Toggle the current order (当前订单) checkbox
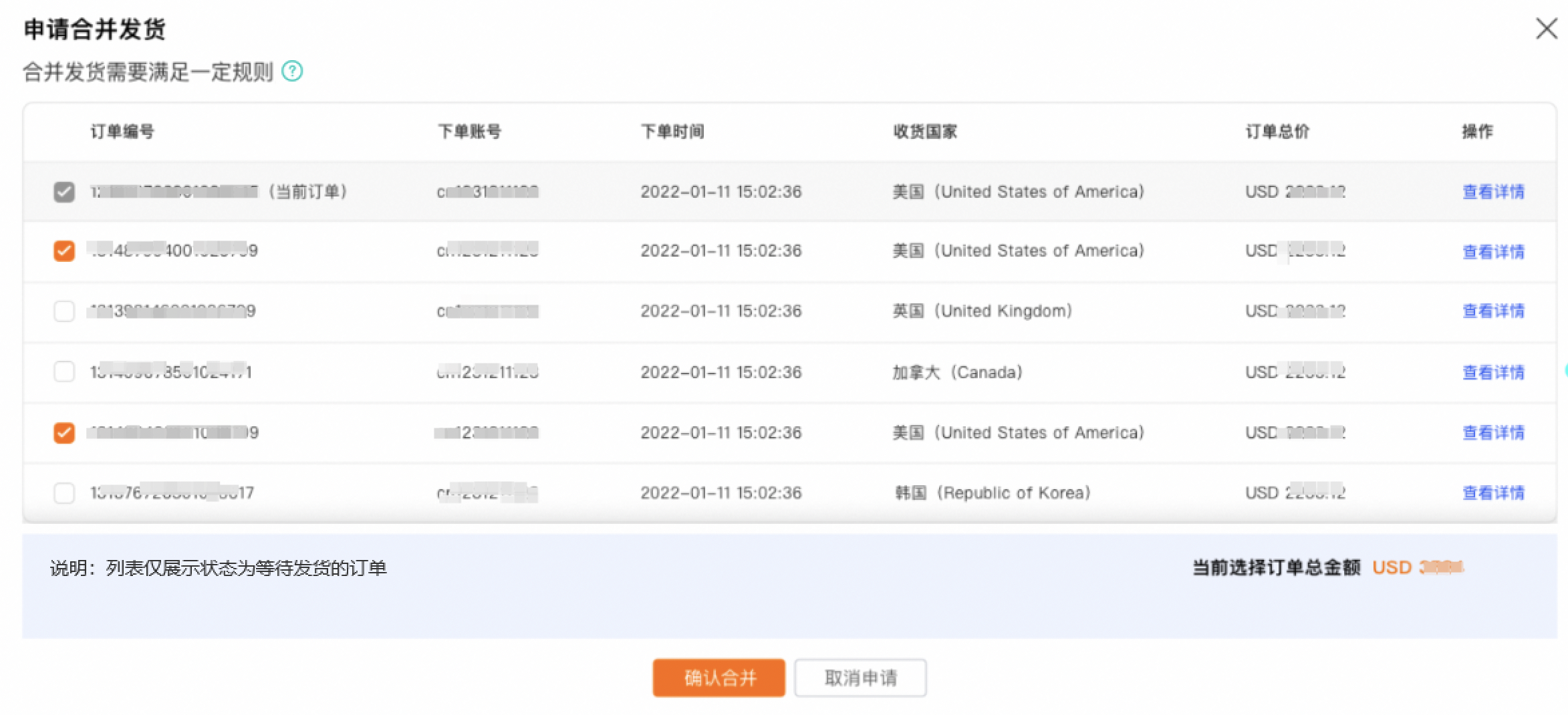 [x=64, y=192]
